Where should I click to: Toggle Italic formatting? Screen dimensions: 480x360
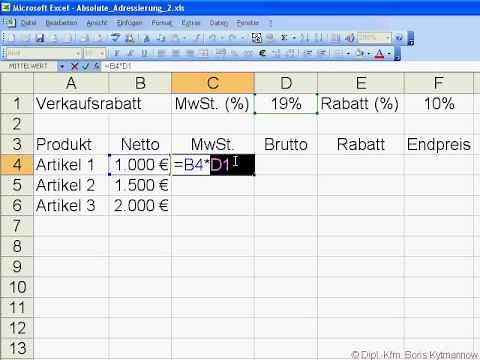pyautogui.click(x=131, y=53)
